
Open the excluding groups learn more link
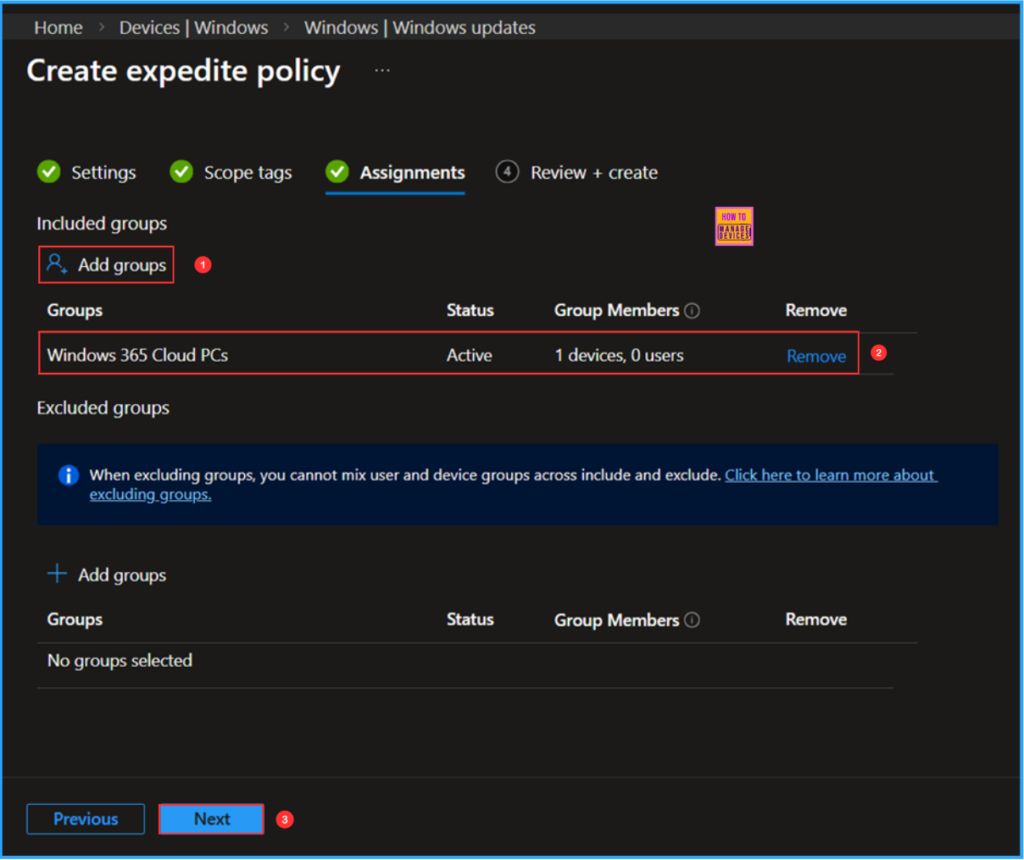click(x=830, y=475)
